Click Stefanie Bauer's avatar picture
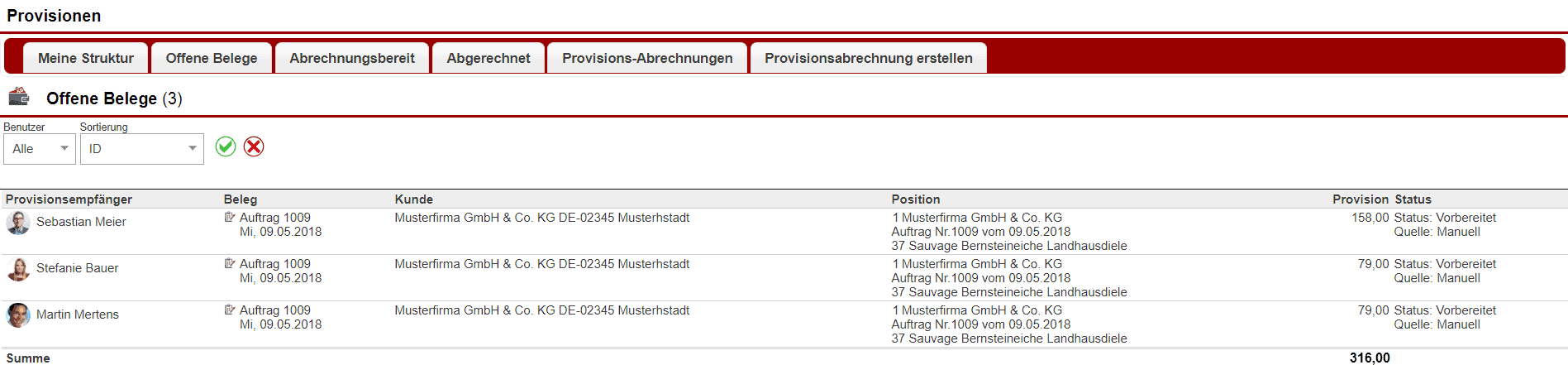The height and width of the screenshot is (365, 1568). click(x=18, y=269)
